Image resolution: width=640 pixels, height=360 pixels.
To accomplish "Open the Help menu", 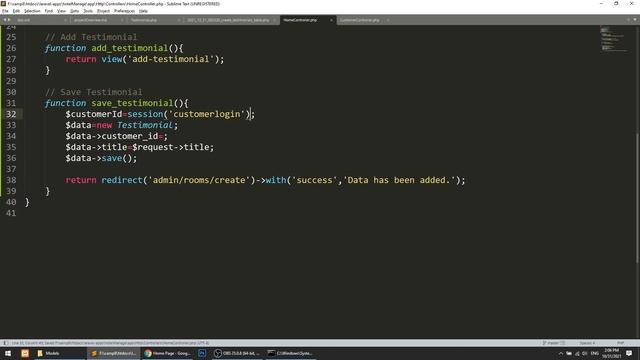I will 143,11.
